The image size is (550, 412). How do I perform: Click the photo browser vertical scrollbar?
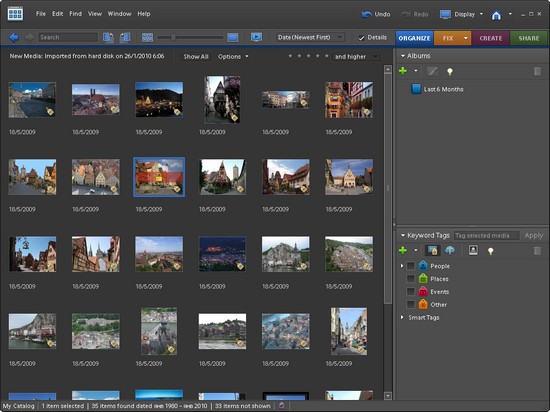point(388,188)
